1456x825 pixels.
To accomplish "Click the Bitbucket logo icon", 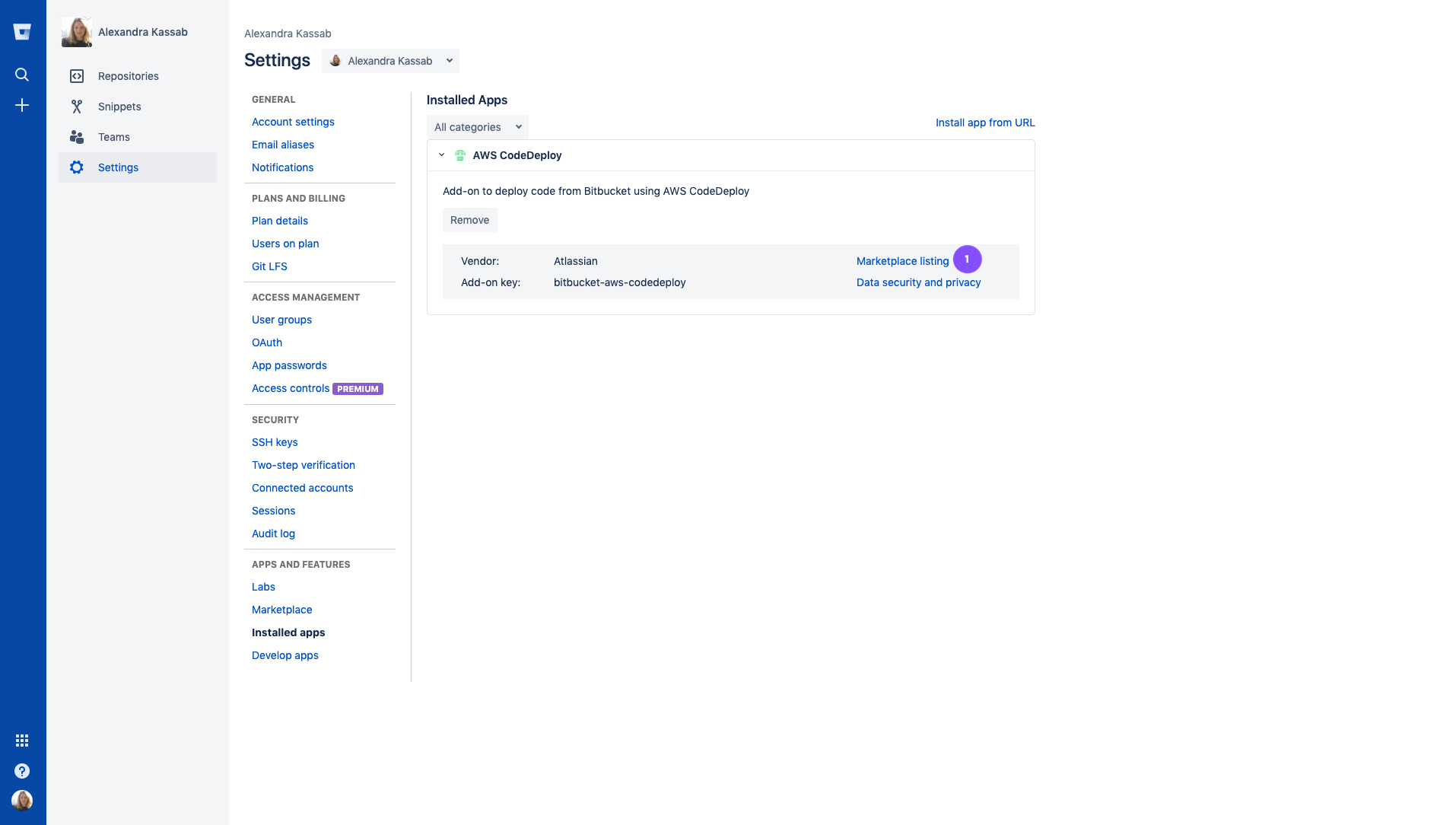I will point(22,32).
